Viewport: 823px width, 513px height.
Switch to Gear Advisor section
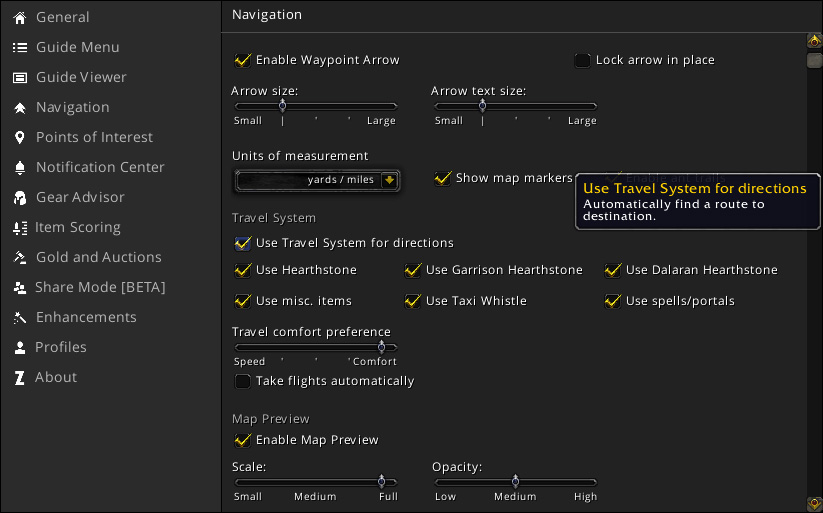pyautogui.click(x=80, y=197)
